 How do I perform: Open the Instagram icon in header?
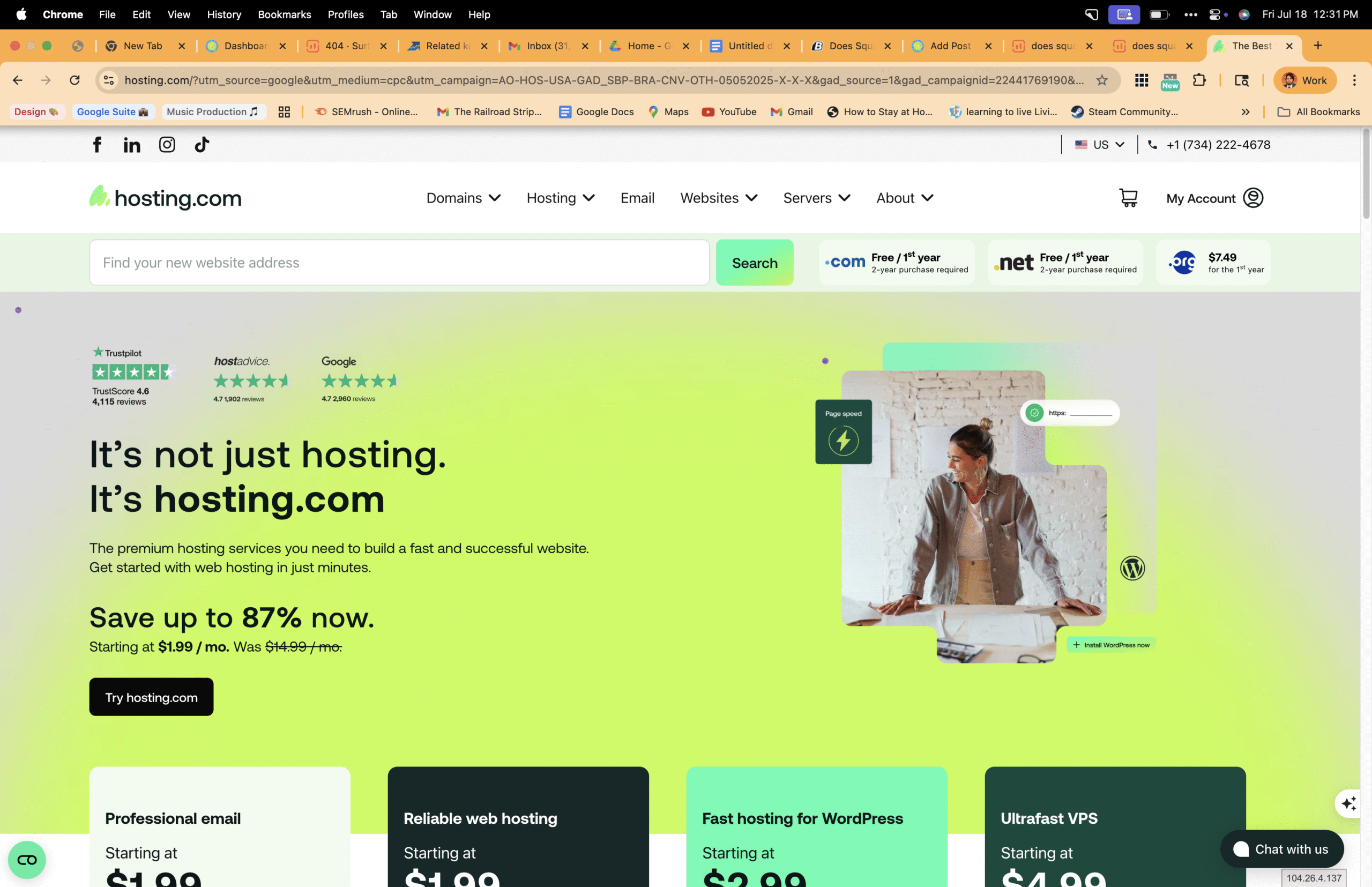tap(167, 144)
